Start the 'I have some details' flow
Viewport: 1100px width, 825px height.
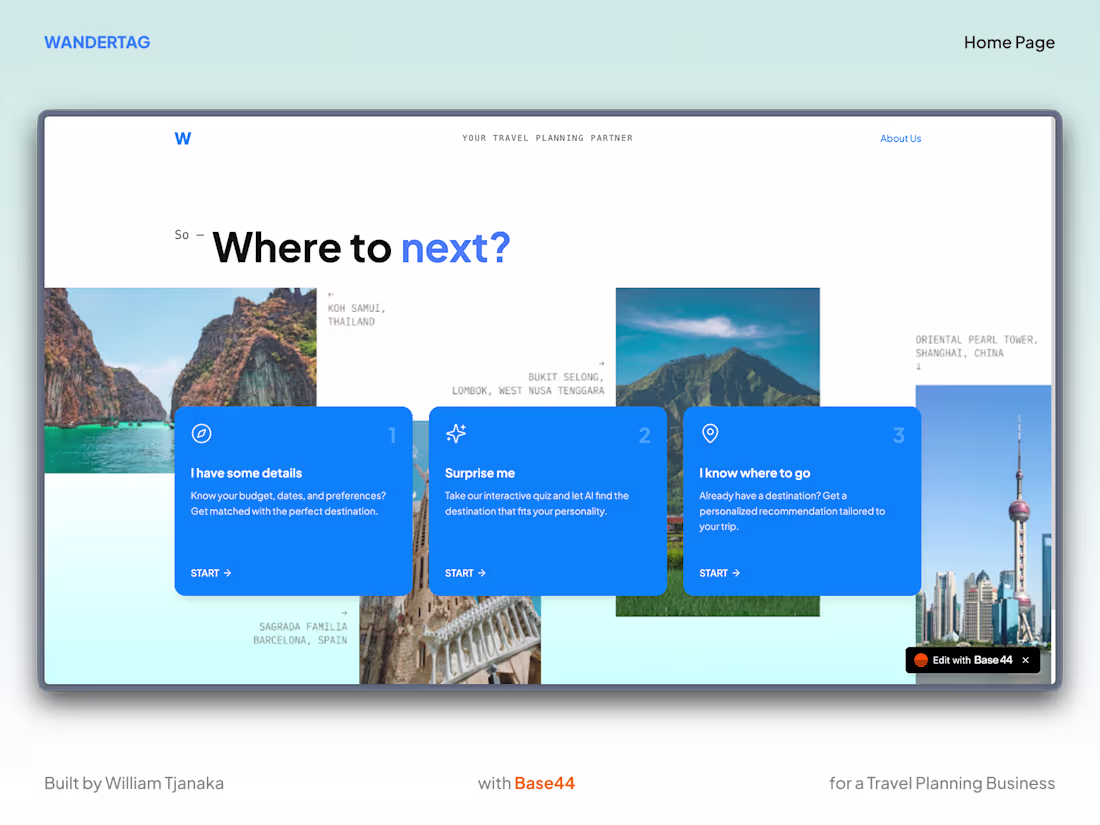(x=210, y=573)
